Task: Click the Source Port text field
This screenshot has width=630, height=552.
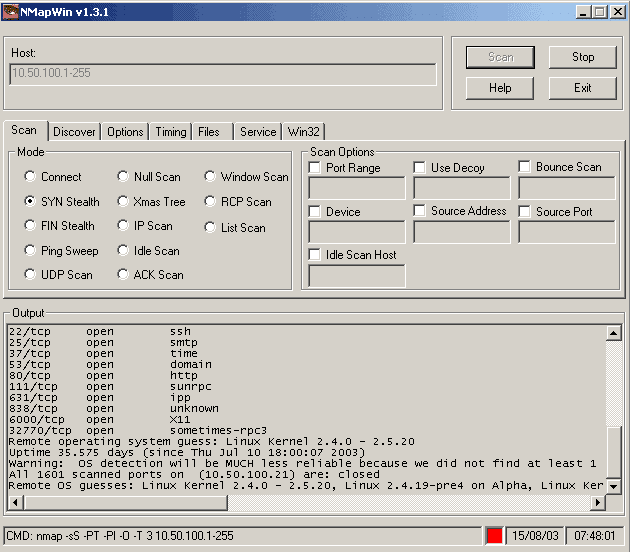Action: click(x=567, y=232)
